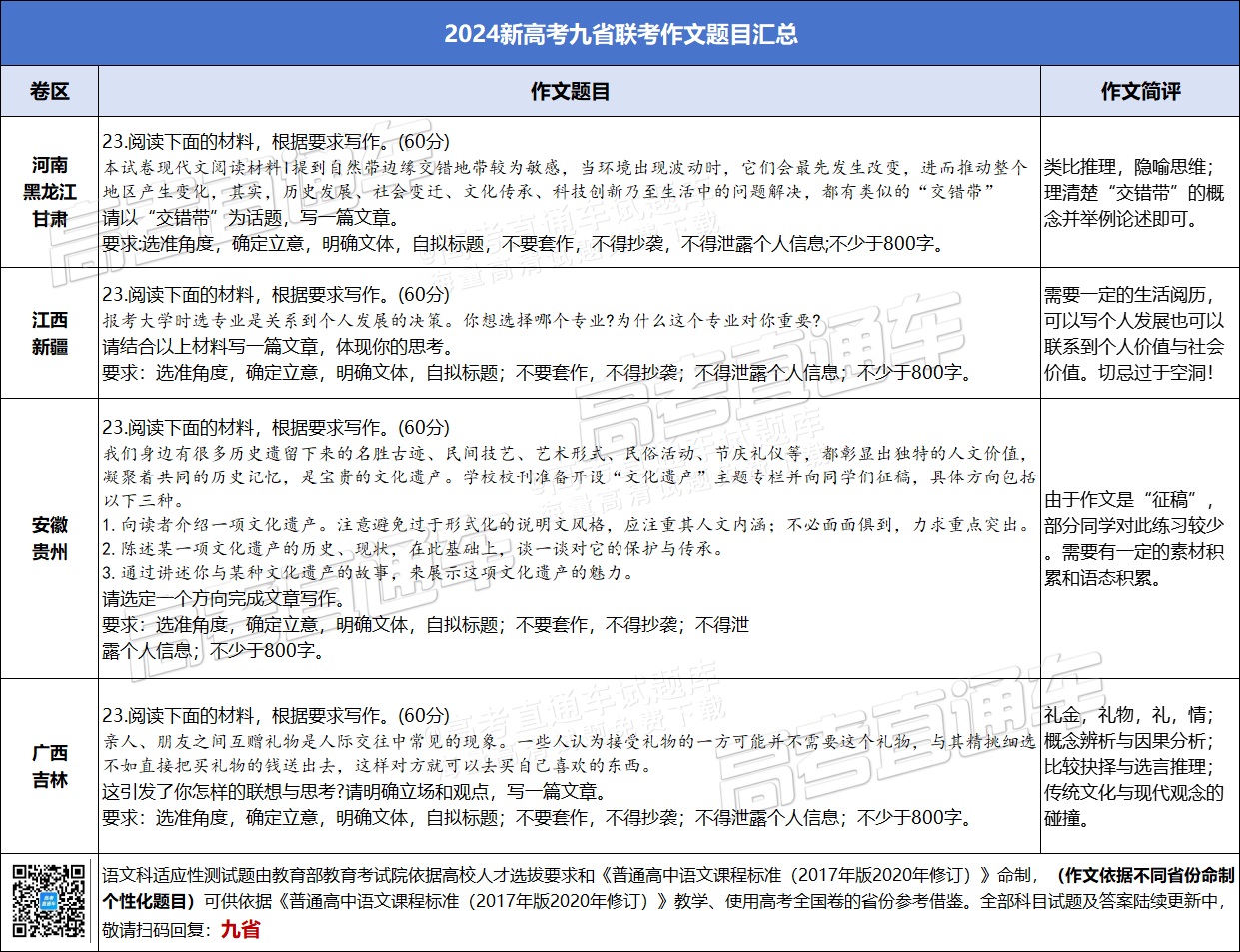
Task: Select the '卷区' column header
Action: (49, 92)
